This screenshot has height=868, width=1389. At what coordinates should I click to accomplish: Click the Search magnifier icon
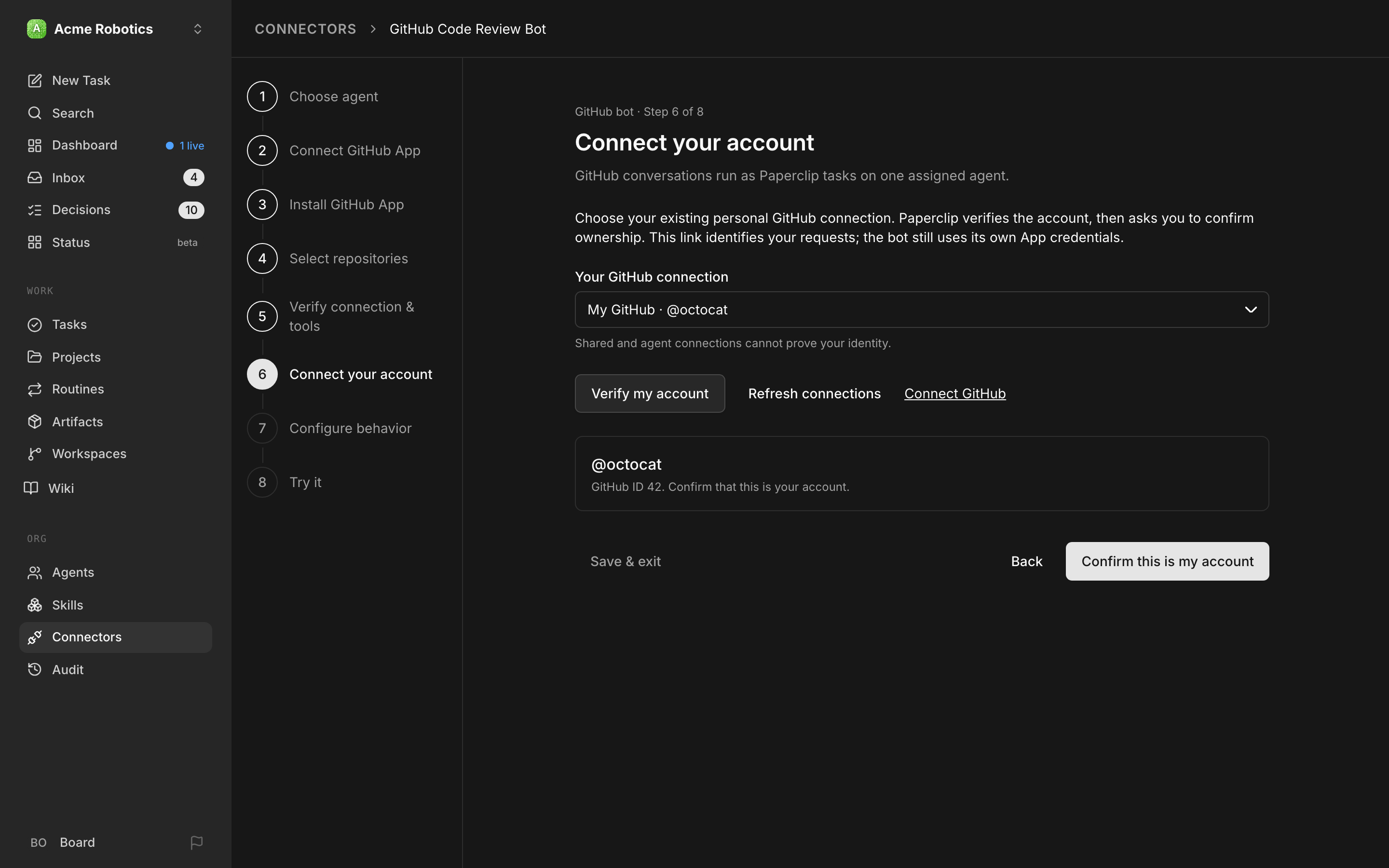(34, 113)
